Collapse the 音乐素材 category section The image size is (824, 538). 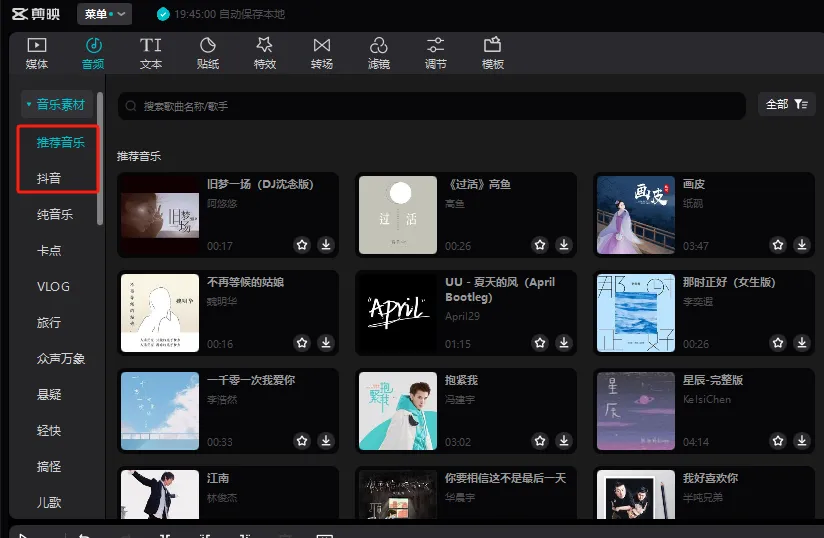click(x=56, y=104)
